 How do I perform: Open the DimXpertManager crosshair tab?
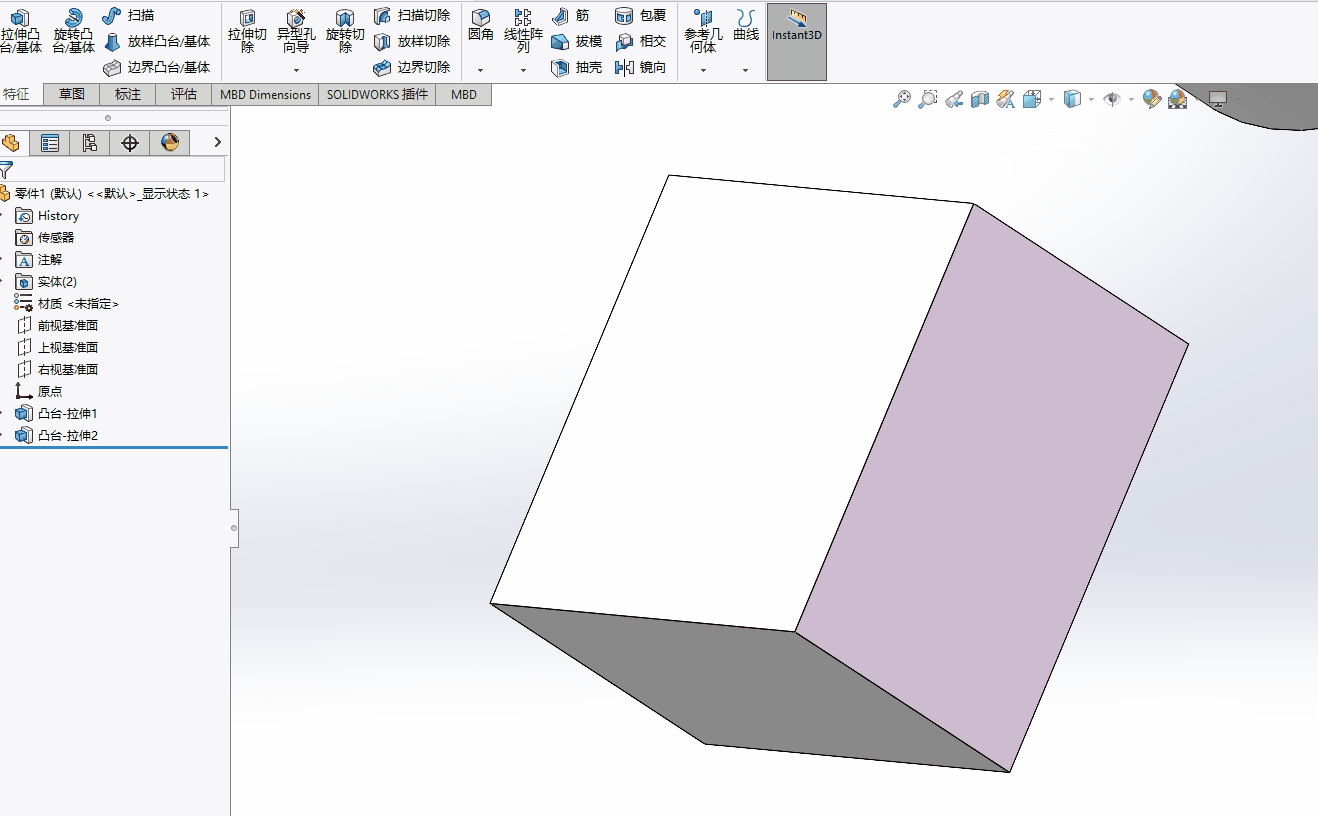click(x=130, y=143)
